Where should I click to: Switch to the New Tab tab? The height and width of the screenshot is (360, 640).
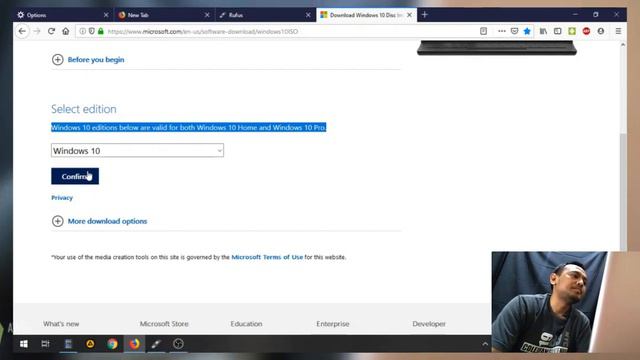[164, 15]
